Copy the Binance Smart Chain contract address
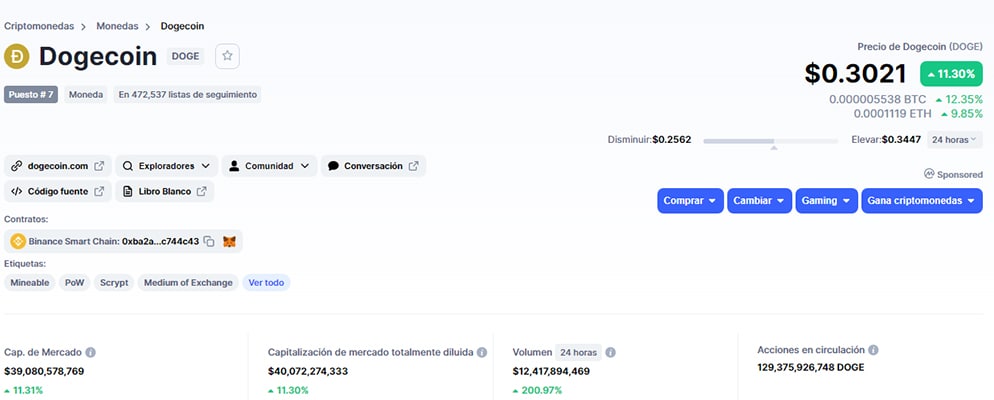Screen dimensions: 994x400 209,242
